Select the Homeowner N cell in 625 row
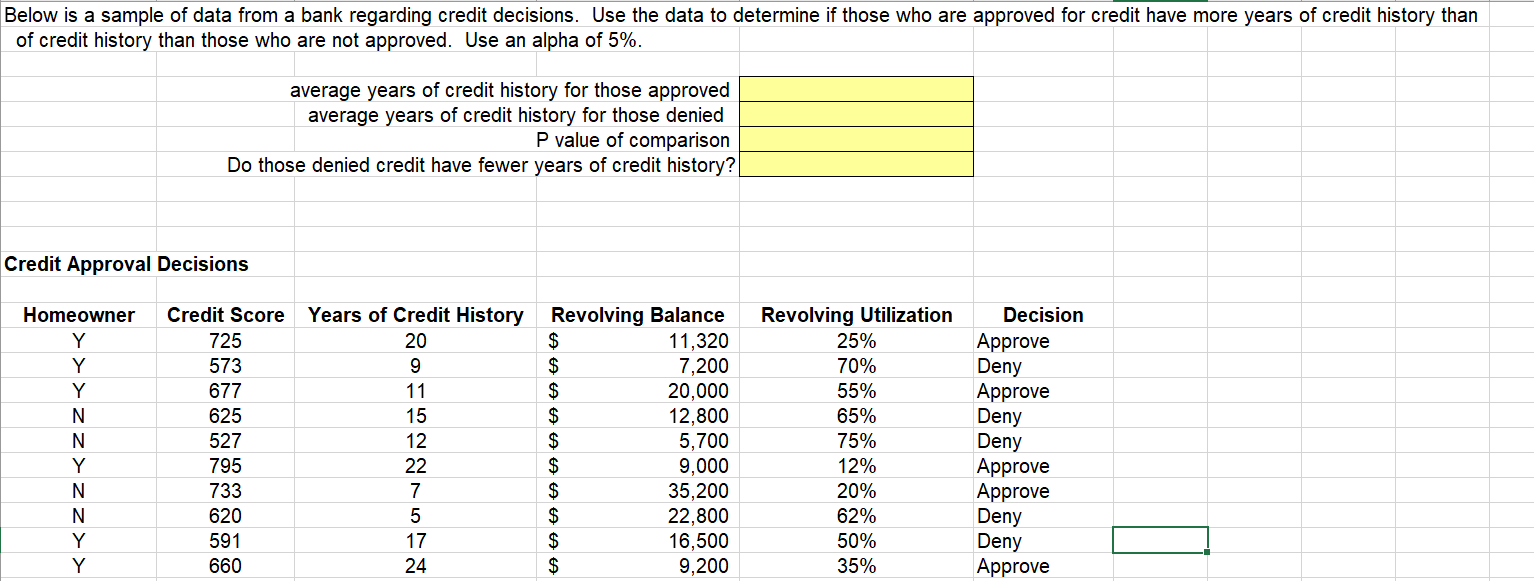 [x=79, y=416]
